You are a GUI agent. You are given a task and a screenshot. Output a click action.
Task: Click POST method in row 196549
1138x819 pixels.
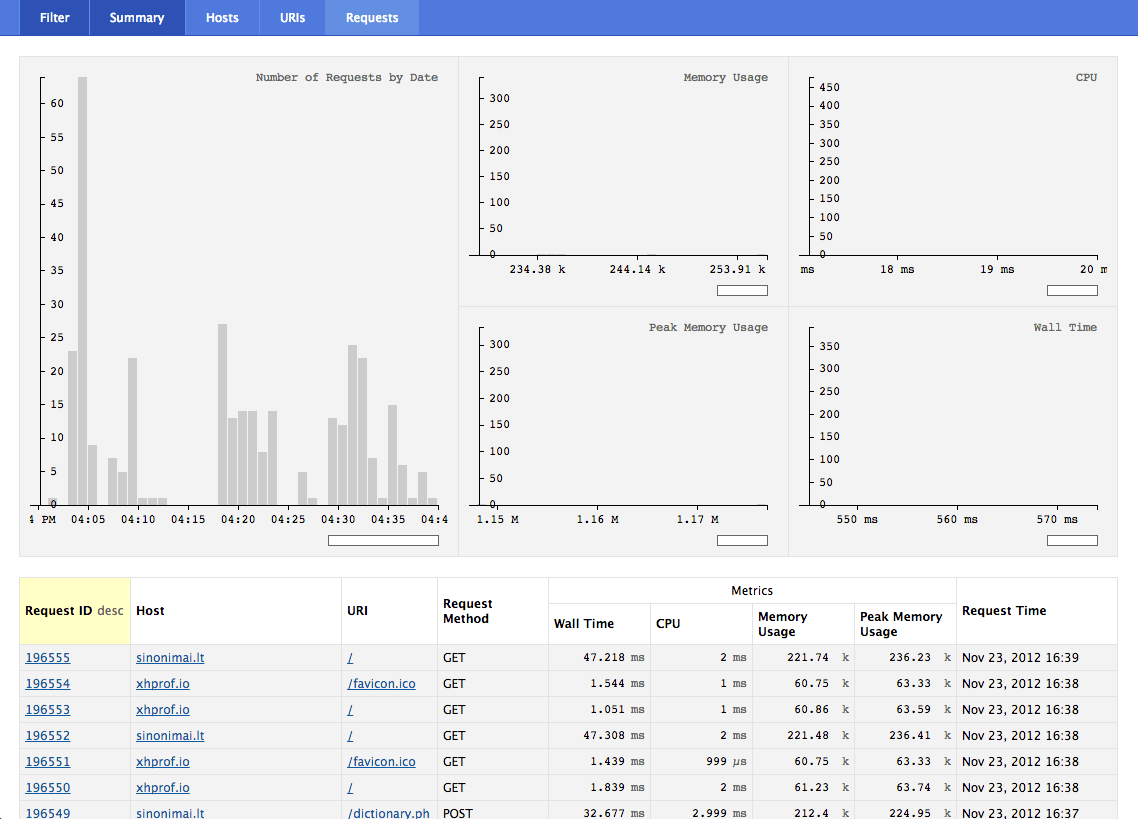458,813
